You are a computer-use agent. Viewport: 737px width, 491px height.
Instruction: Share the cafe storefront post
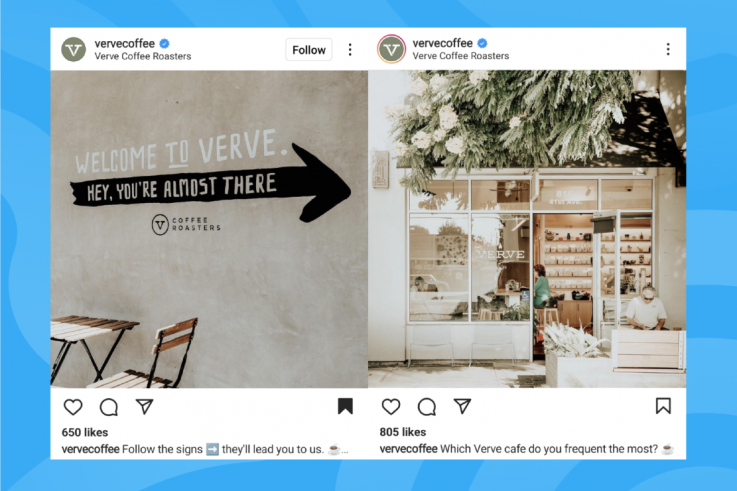pos(463,406)
